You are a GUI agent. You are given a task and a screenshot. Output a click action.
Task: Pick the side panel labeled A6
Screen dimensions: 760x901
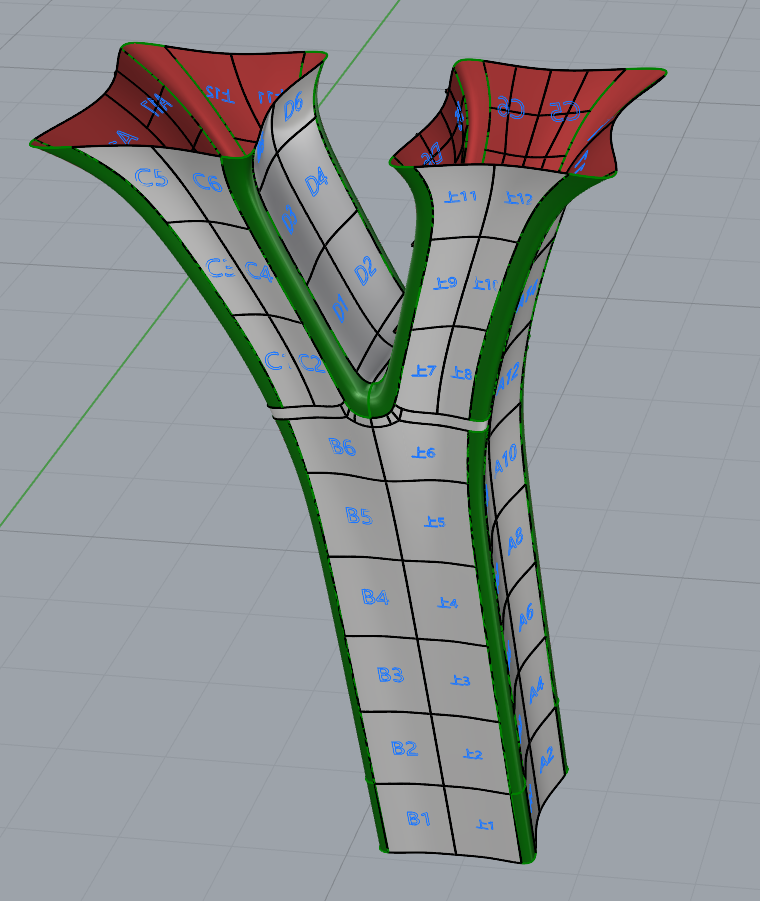point(527,612)
